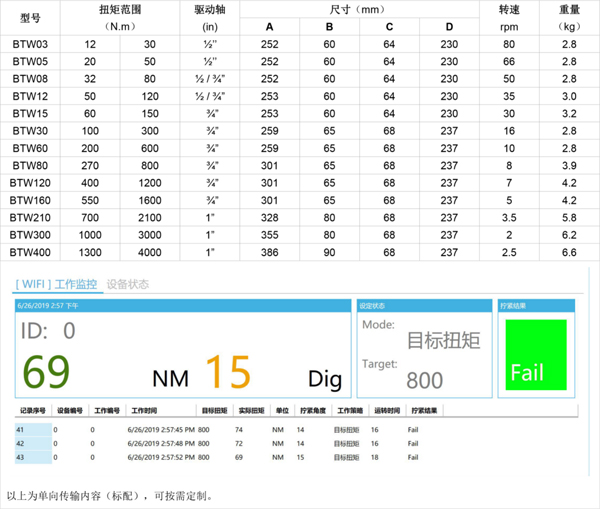Click the 拧紧结果 column header
This screenshot has width=600, height=509.
tap(423, 410)
